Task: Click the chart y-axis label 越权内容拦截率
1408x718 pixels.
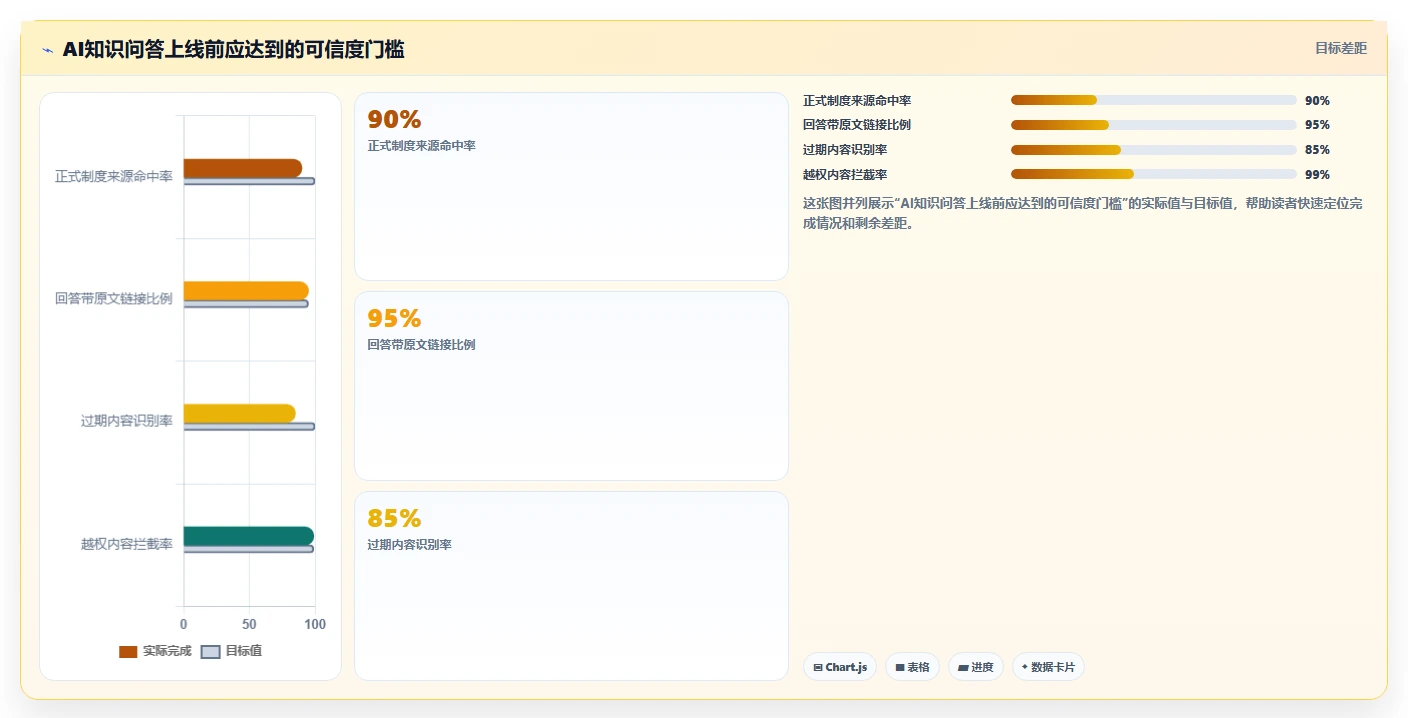Action: tap(127, 544)
